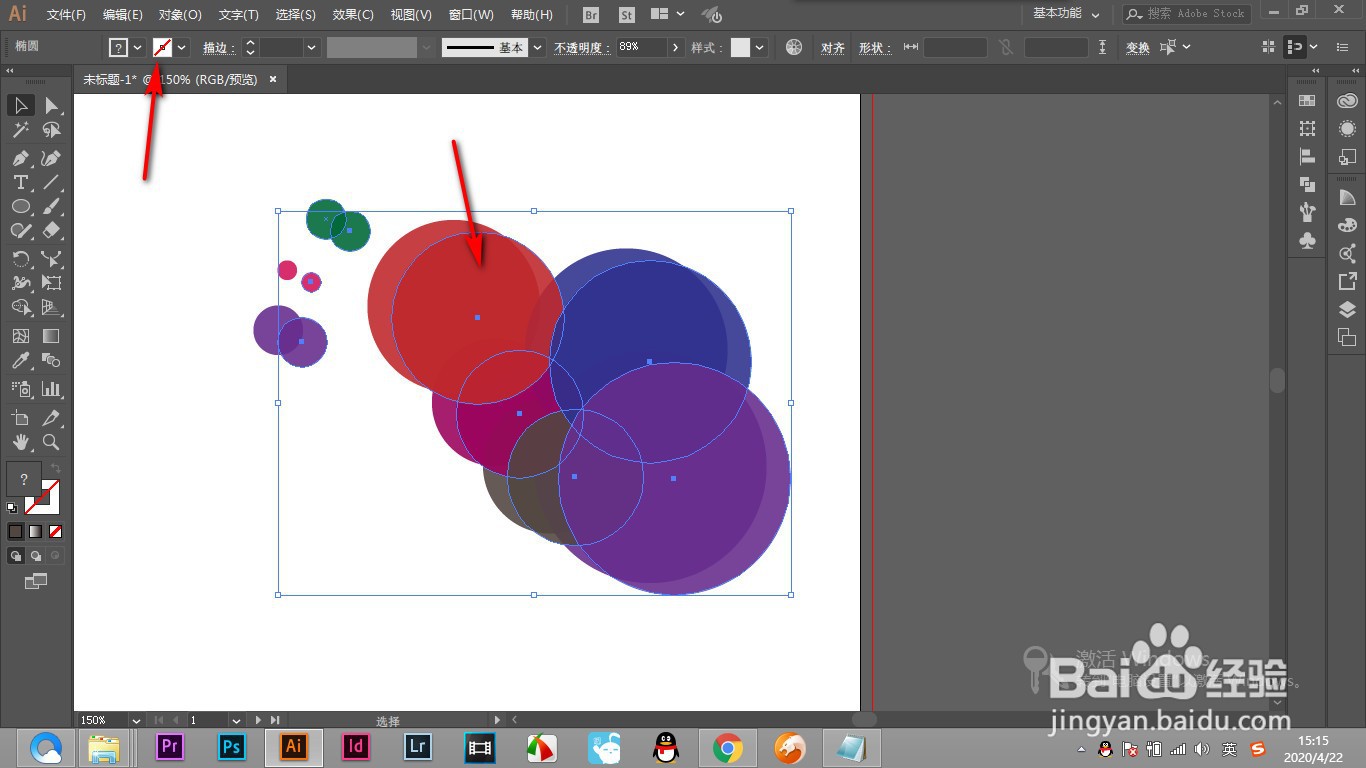Open the 对象(O) menu
This screenshot has width=1366, height=768.
point(180,15)
